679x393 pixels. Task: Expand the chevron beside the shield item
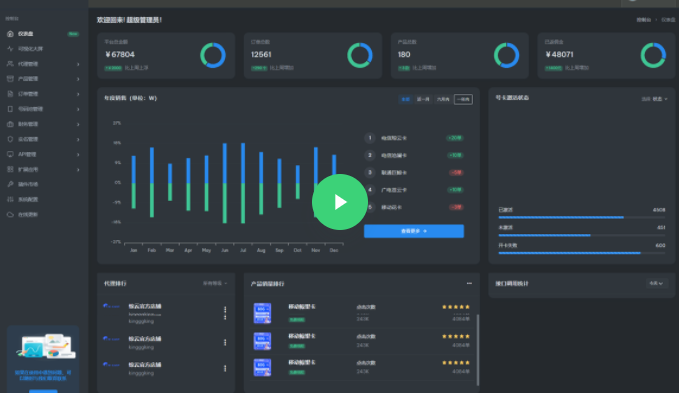(x=78, y=139)
